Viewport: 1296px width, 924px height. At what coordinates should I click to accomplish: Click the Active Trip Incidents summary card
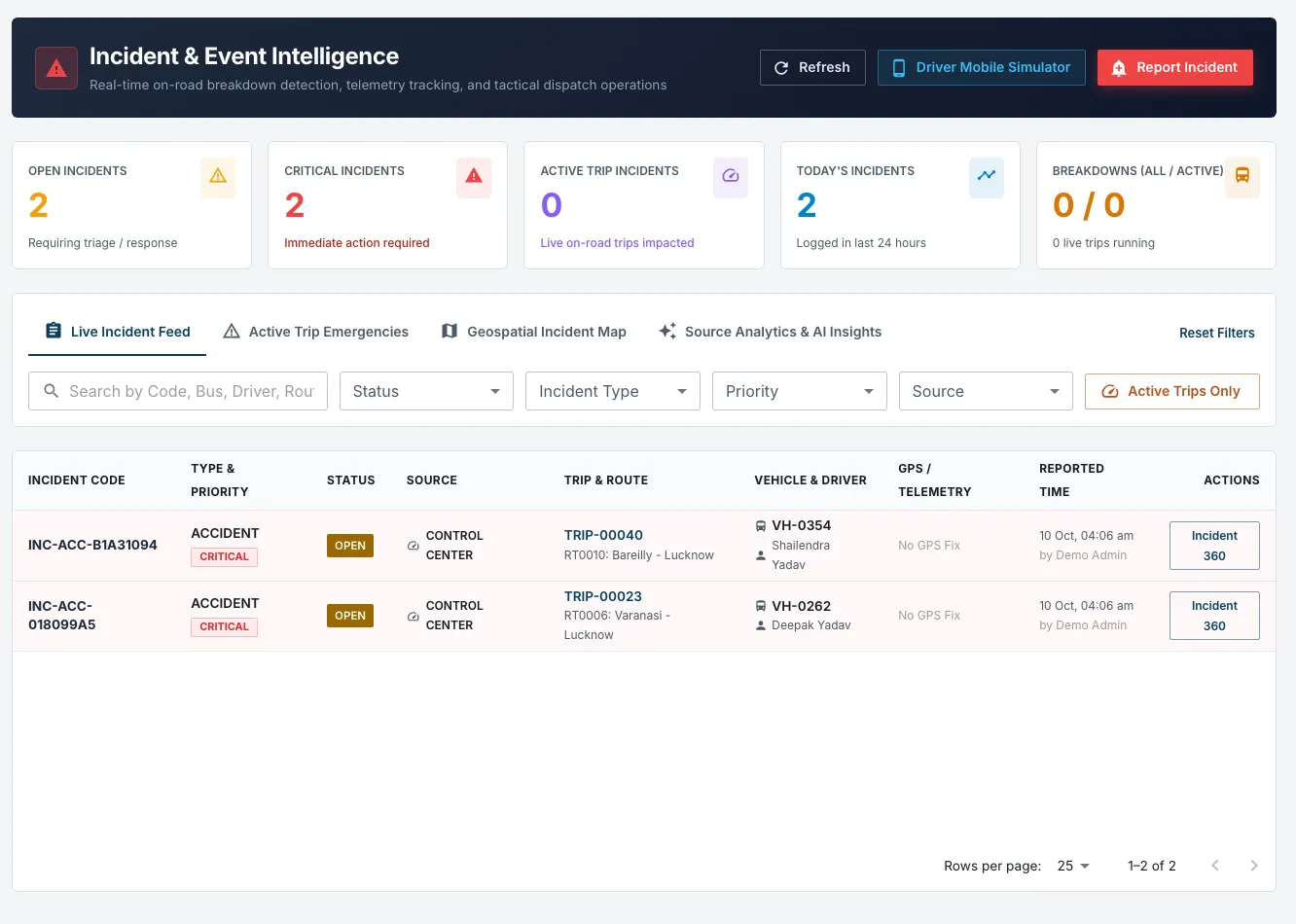point(644,205)
